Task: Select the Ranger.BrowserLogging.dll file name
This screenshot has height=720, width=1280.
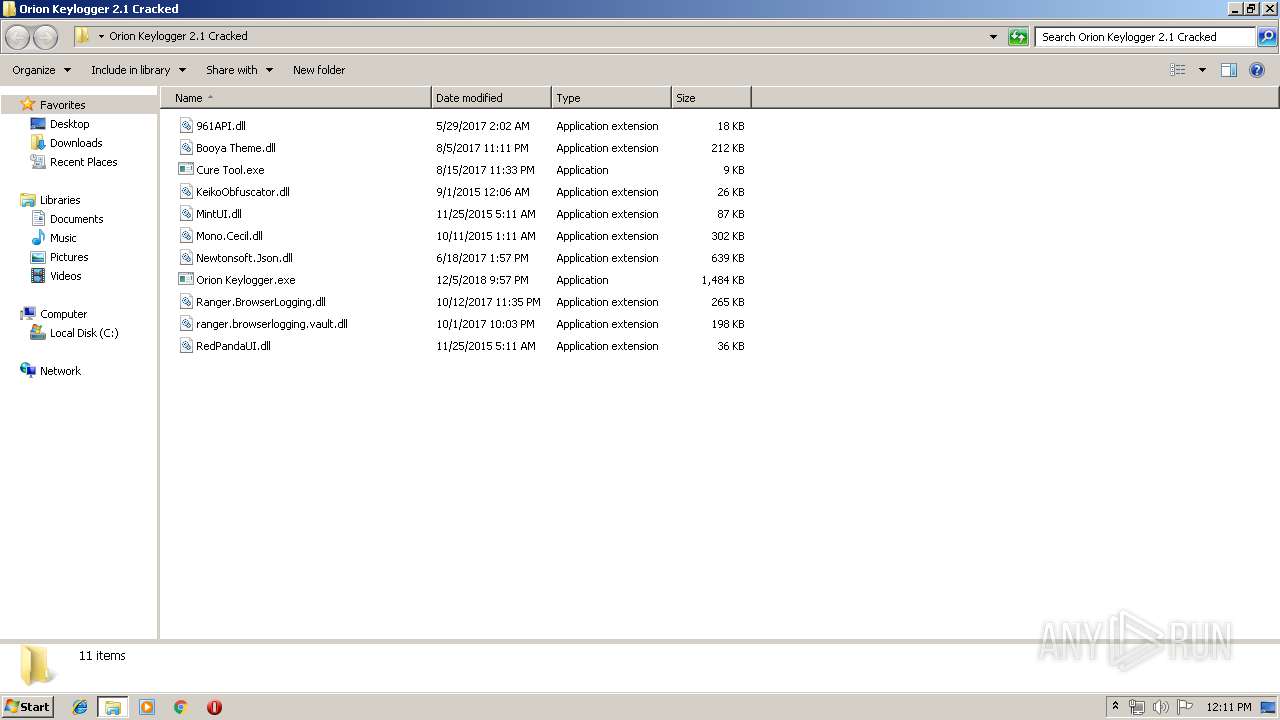Action: [x=261, y=302]
